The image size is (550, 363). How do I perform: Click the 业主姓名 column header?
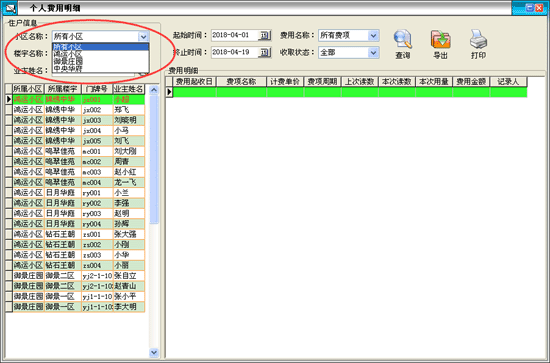click(x=129, y=89)
